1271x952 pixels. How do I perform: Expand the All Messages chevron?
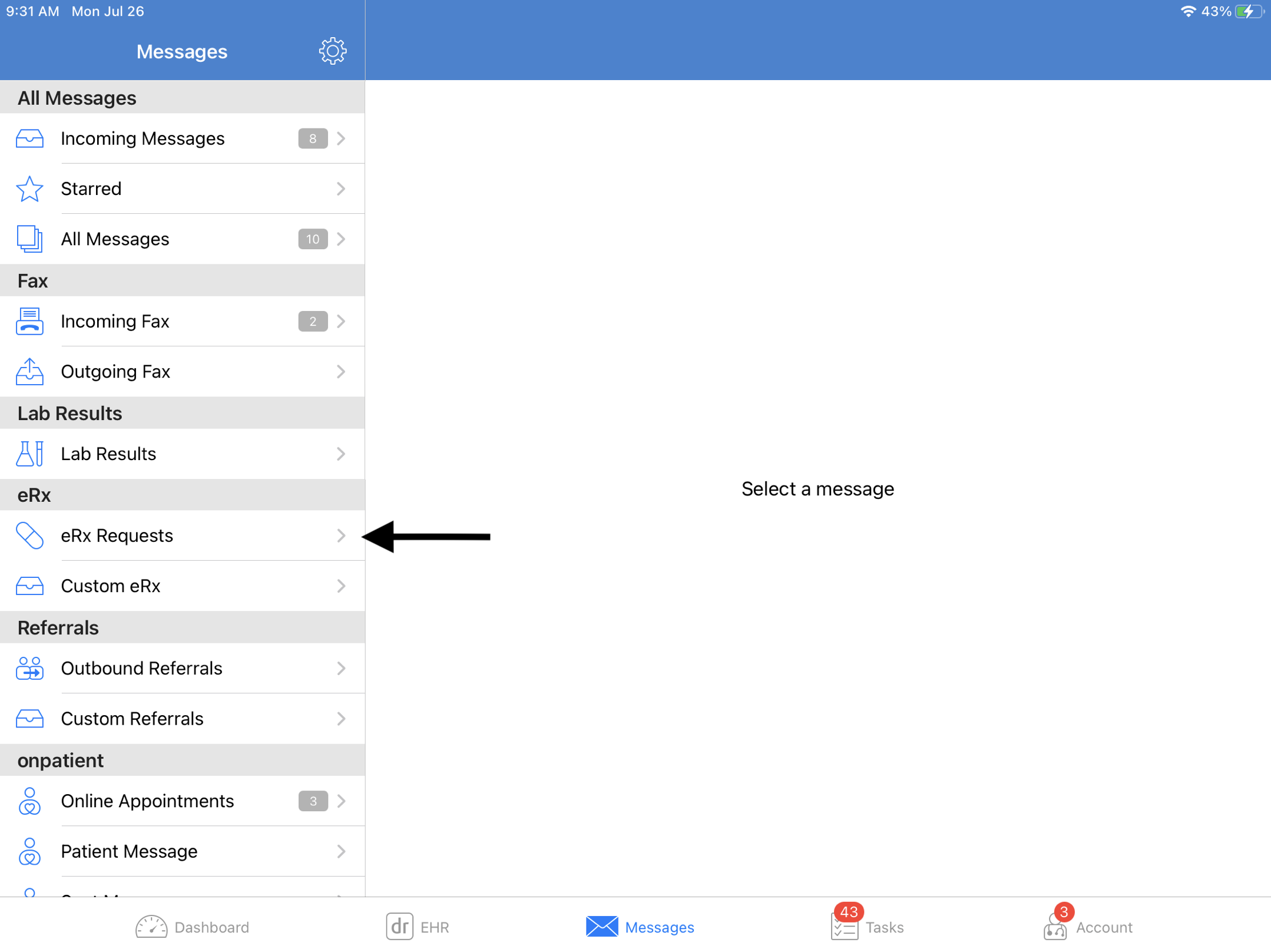(343, 239)
